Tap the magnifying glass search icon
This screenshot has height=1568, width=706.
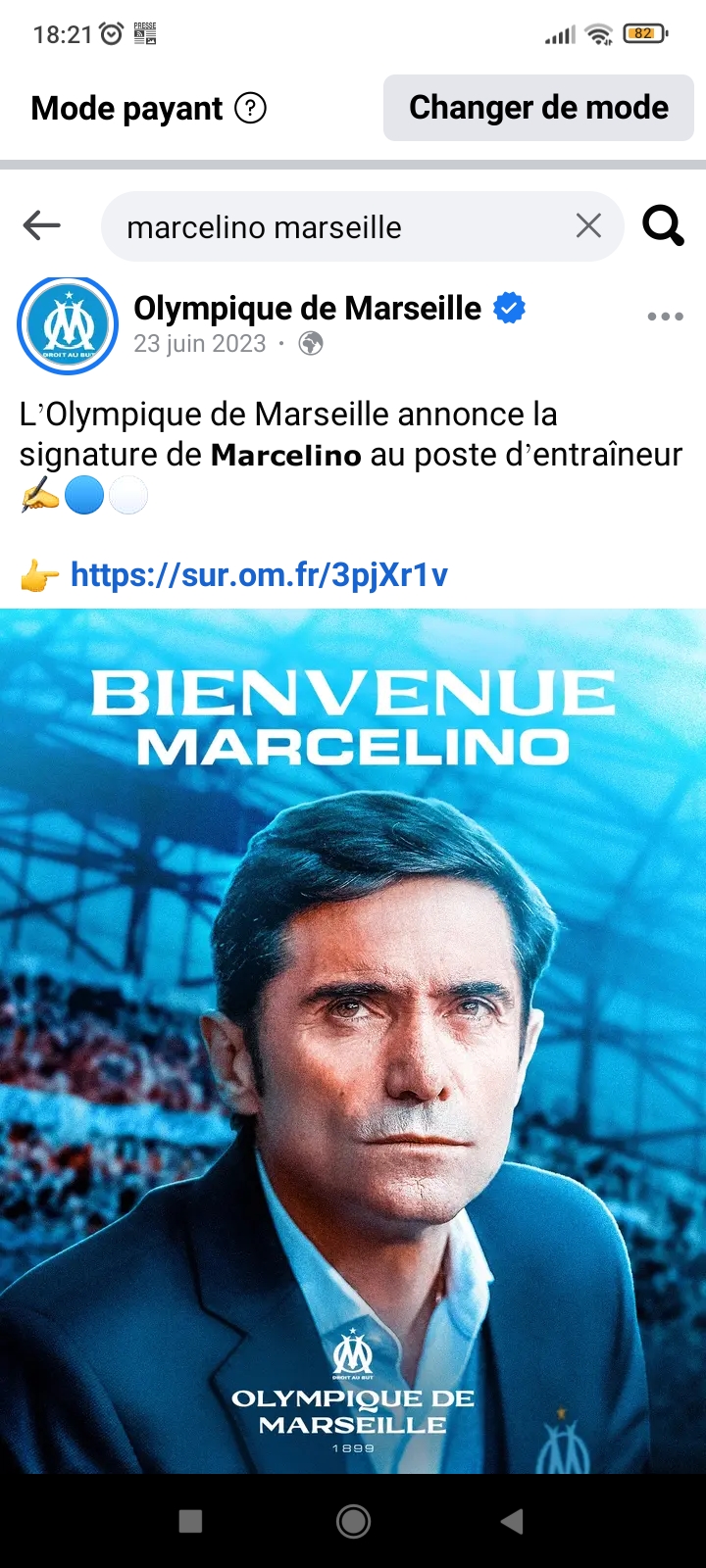click(663, 225)
